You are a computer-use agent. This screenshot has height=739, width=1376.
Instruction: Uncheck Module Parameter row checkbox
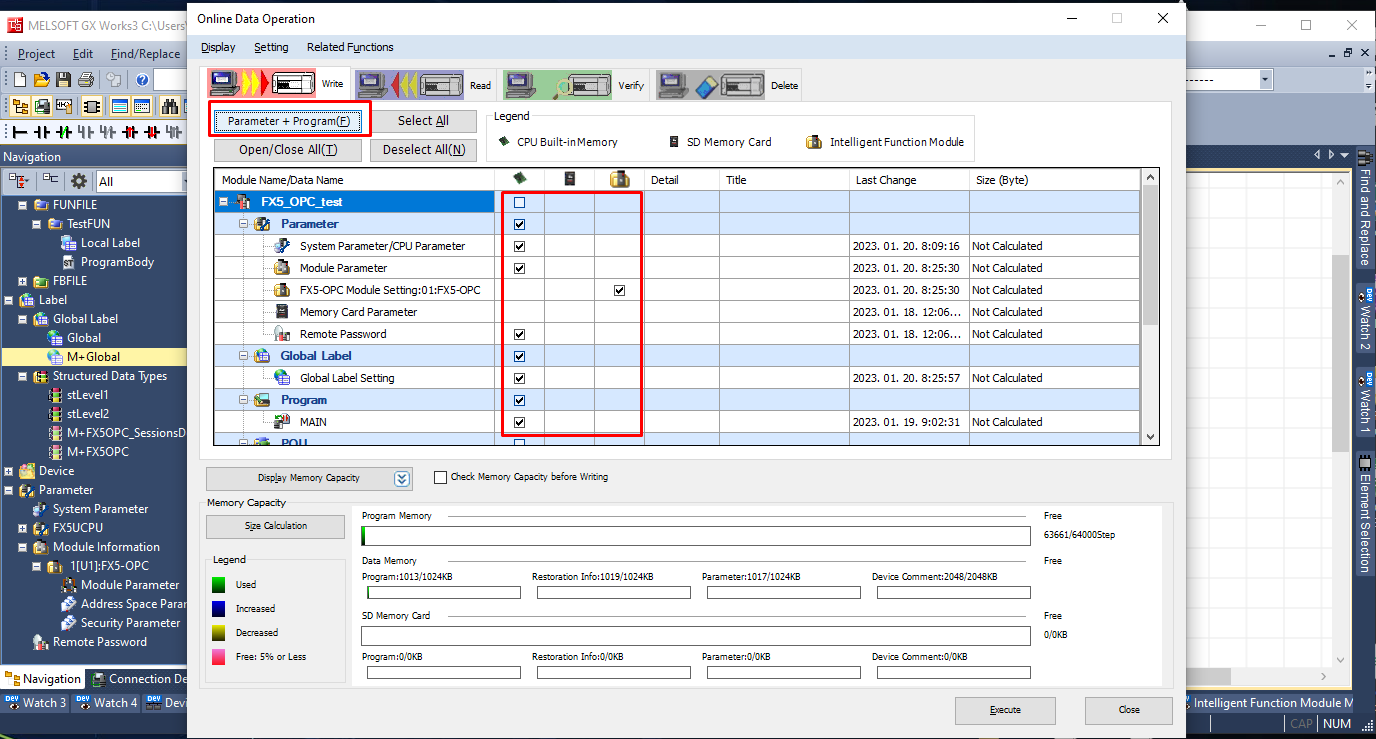519,268
